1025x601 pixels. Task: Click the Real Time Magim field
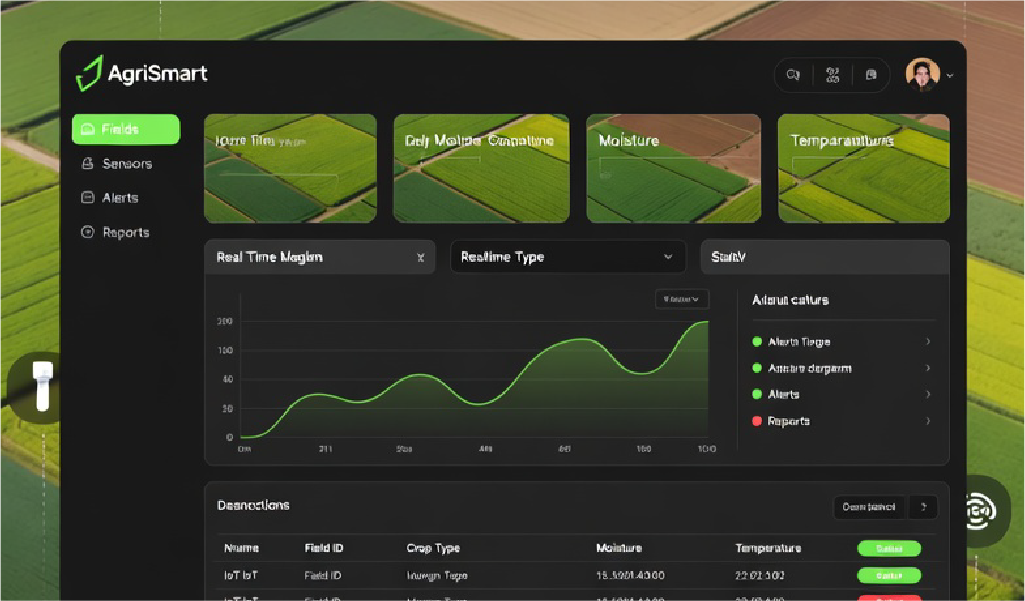pyautogui.click(x=320, y=257)
